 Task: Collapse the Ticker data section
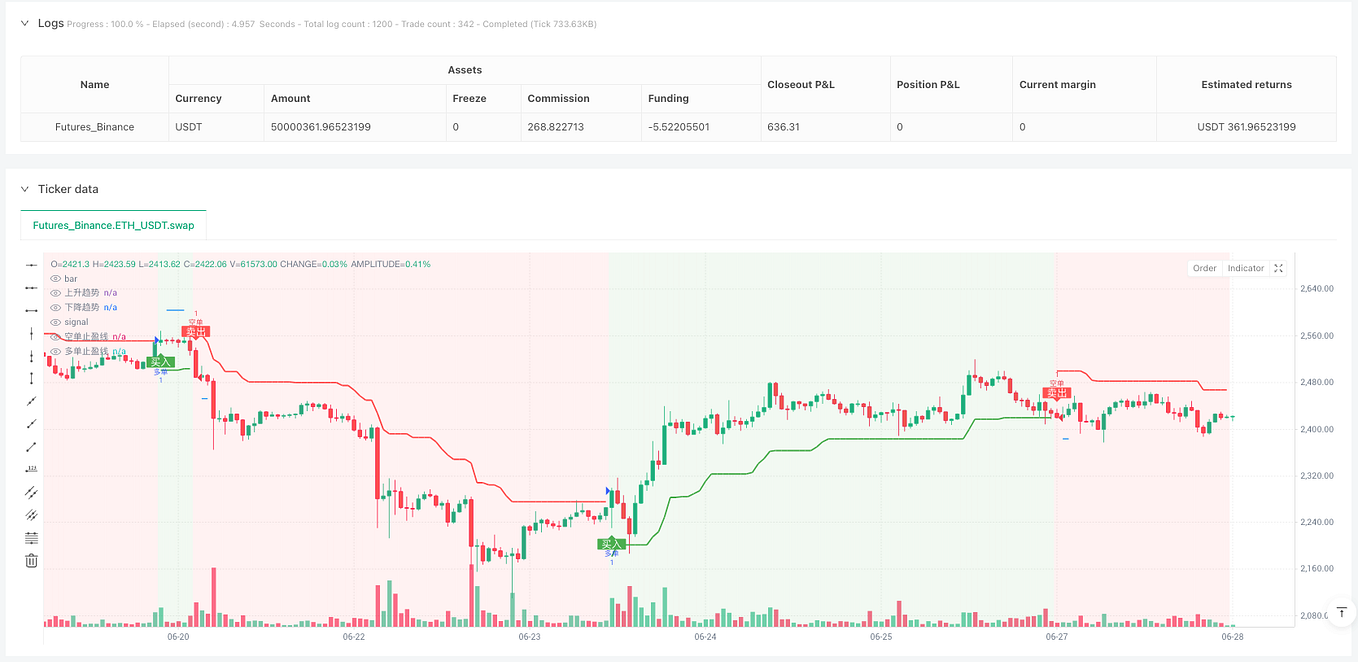(25, 189)
